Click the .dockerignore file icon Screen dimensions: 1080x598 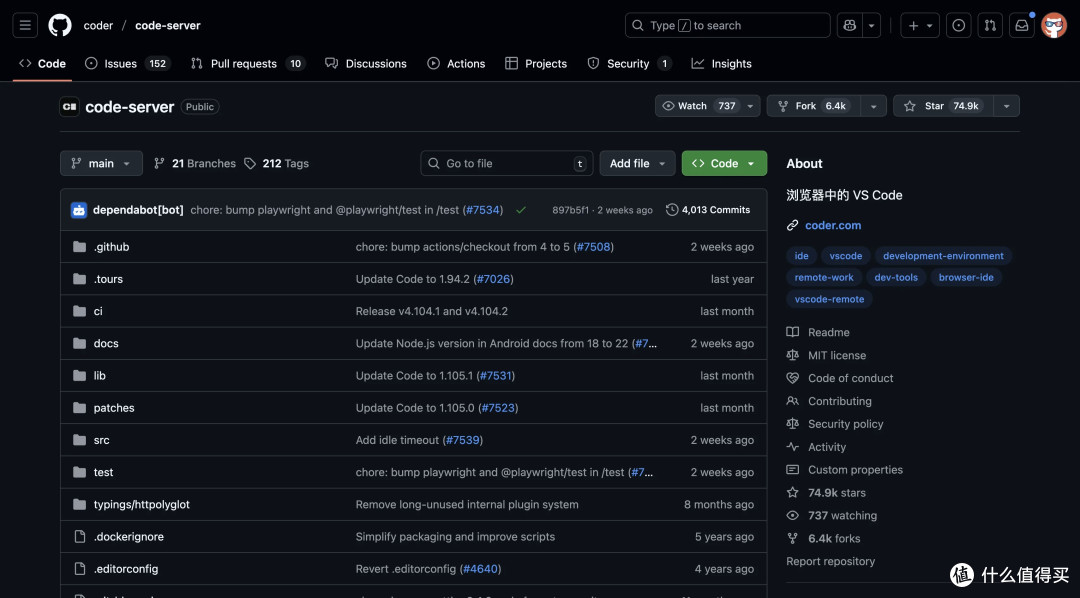tap(80, 537)
